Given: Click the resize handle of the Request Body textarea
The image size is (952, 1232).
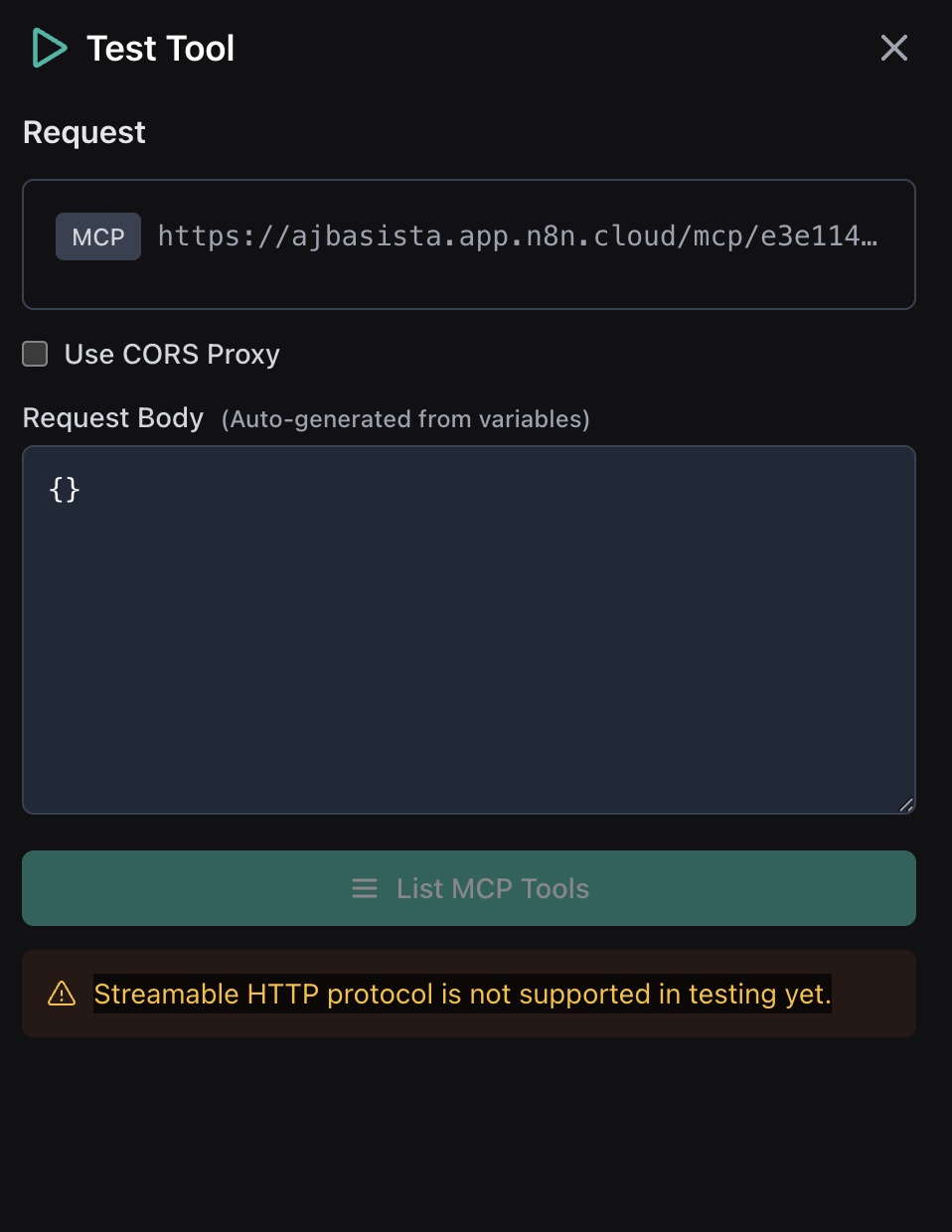Looking at the screenshot, I should [x=905, y=805].
